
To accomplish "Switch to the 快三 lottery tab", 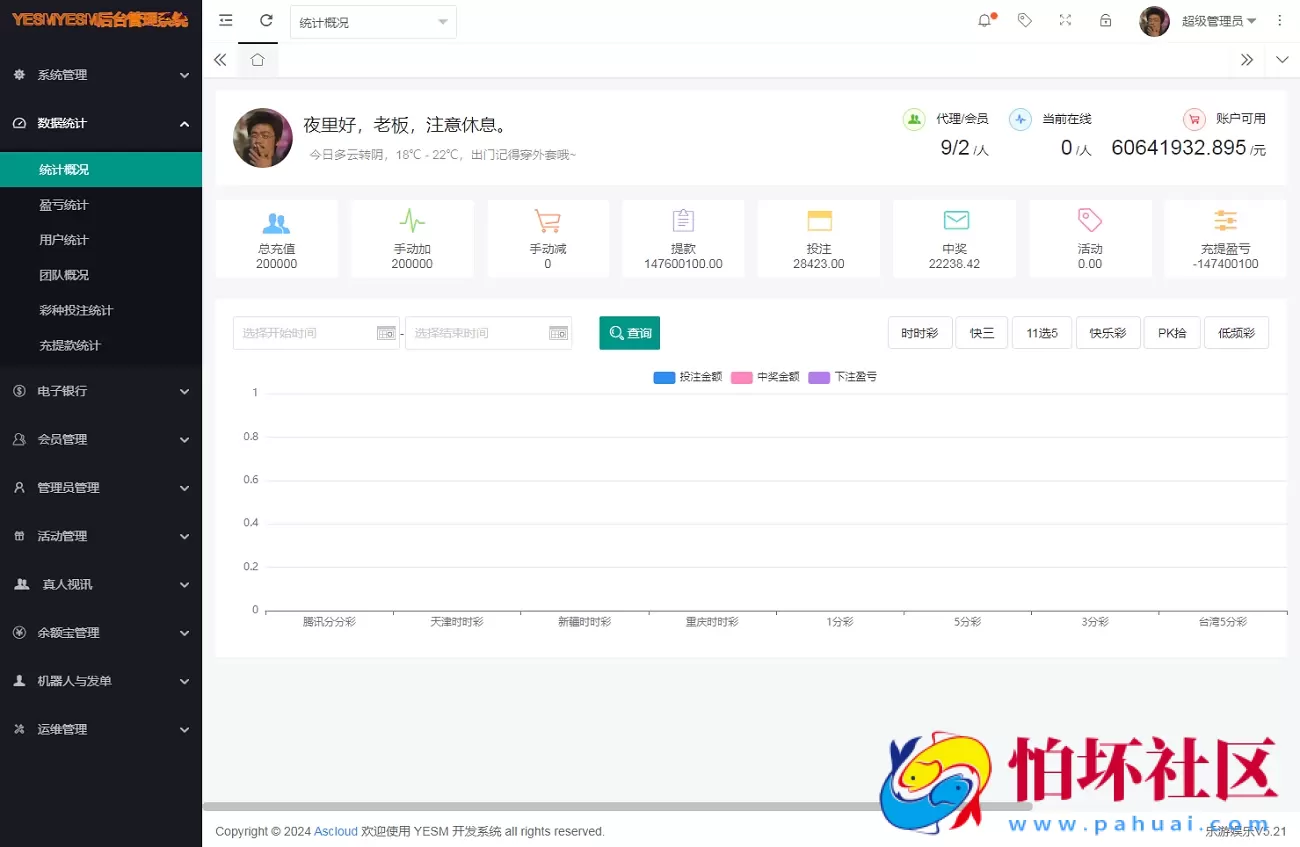I will tap(981, 332).
